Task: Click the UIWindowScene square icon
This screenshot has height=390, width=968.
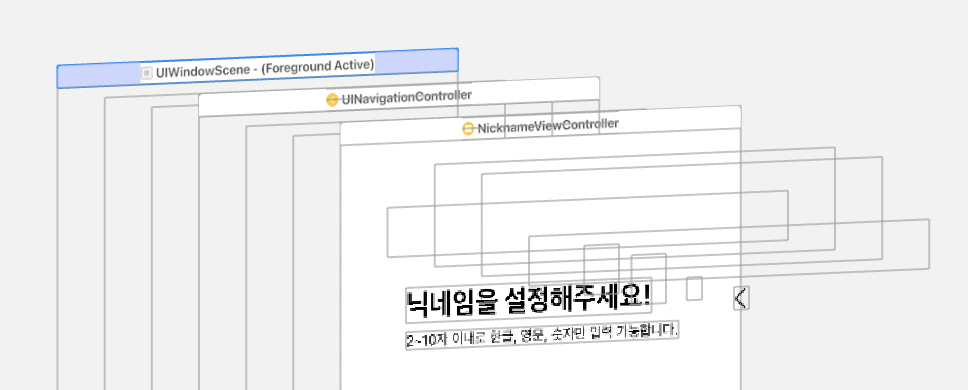Action: click(x=147, y=73)
